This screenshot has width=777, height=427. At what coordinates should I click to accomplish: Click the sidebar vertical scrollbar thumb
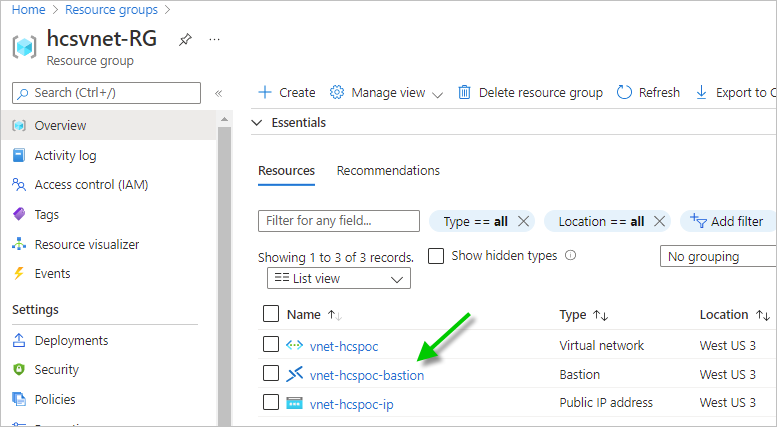pos(224,275)
